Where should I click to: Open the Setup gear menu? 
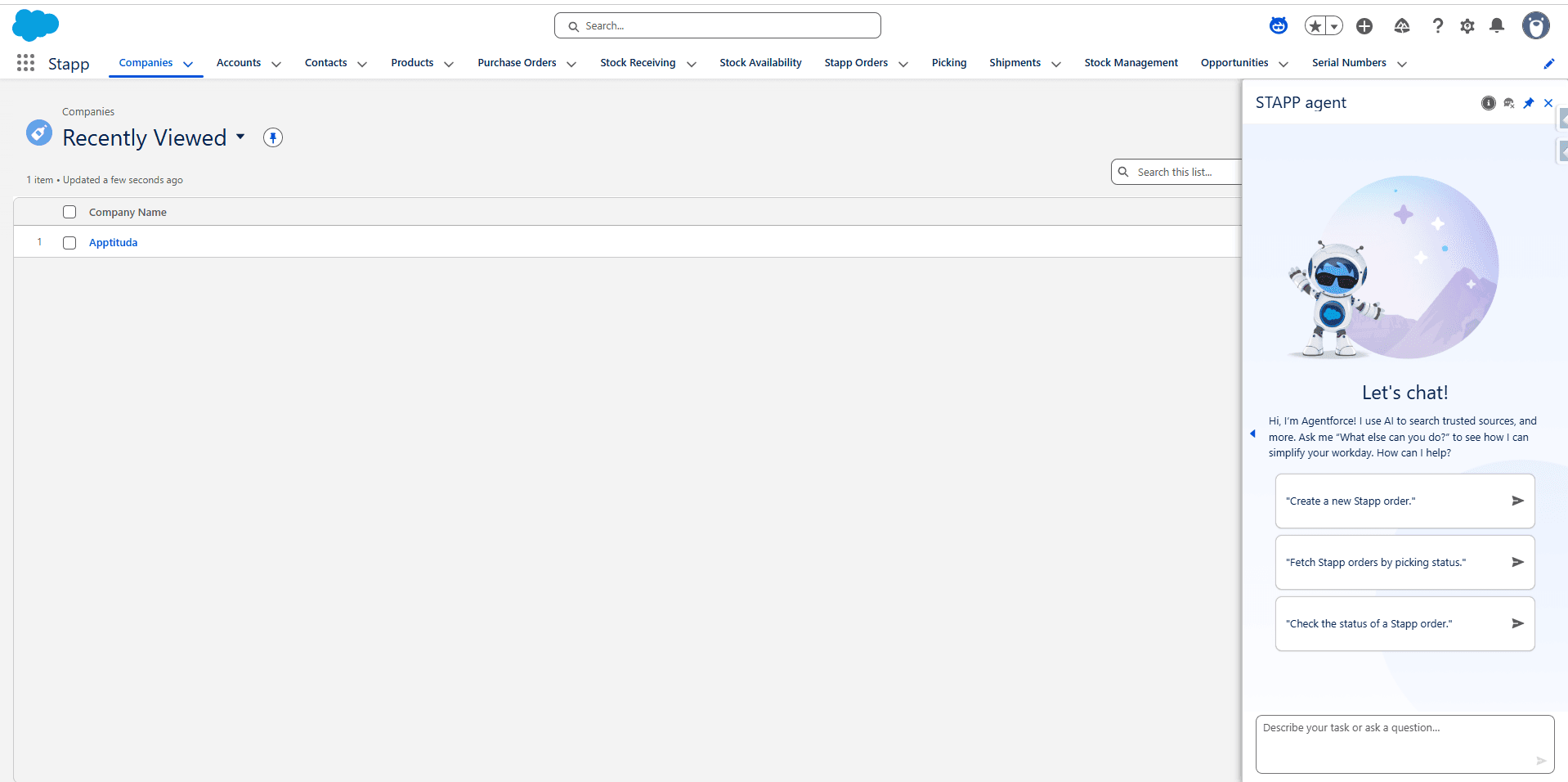pyautogui.click(x=1467, y=26)
